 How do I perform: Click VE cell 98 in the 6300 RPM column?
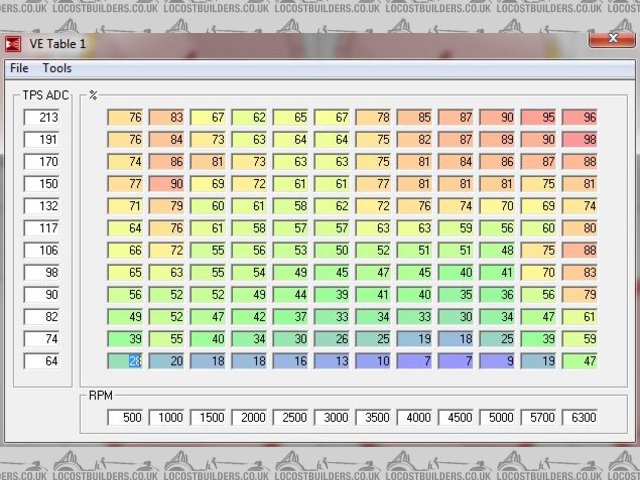pyautogui.click(x=579, y=140)
